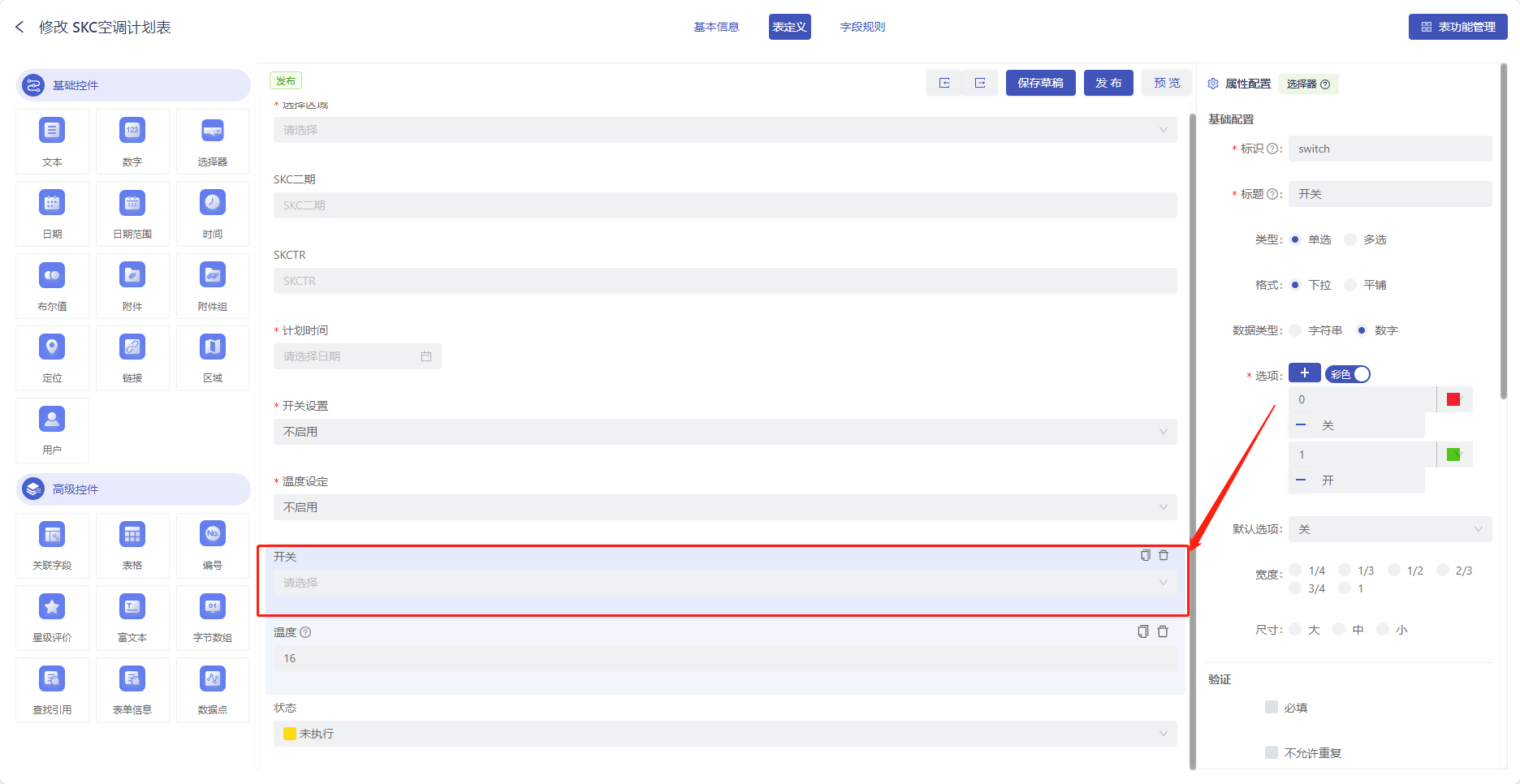Select the 查找引用 lookup reference control
This screenshot has height=784, width=1520.
(x=52, y=690)
